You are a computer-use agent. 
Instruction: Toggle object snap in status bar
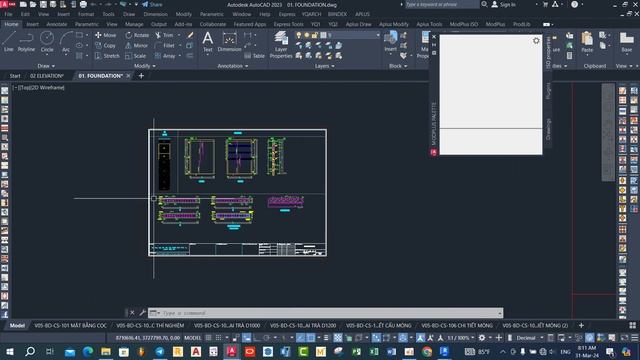click(311, 338)
